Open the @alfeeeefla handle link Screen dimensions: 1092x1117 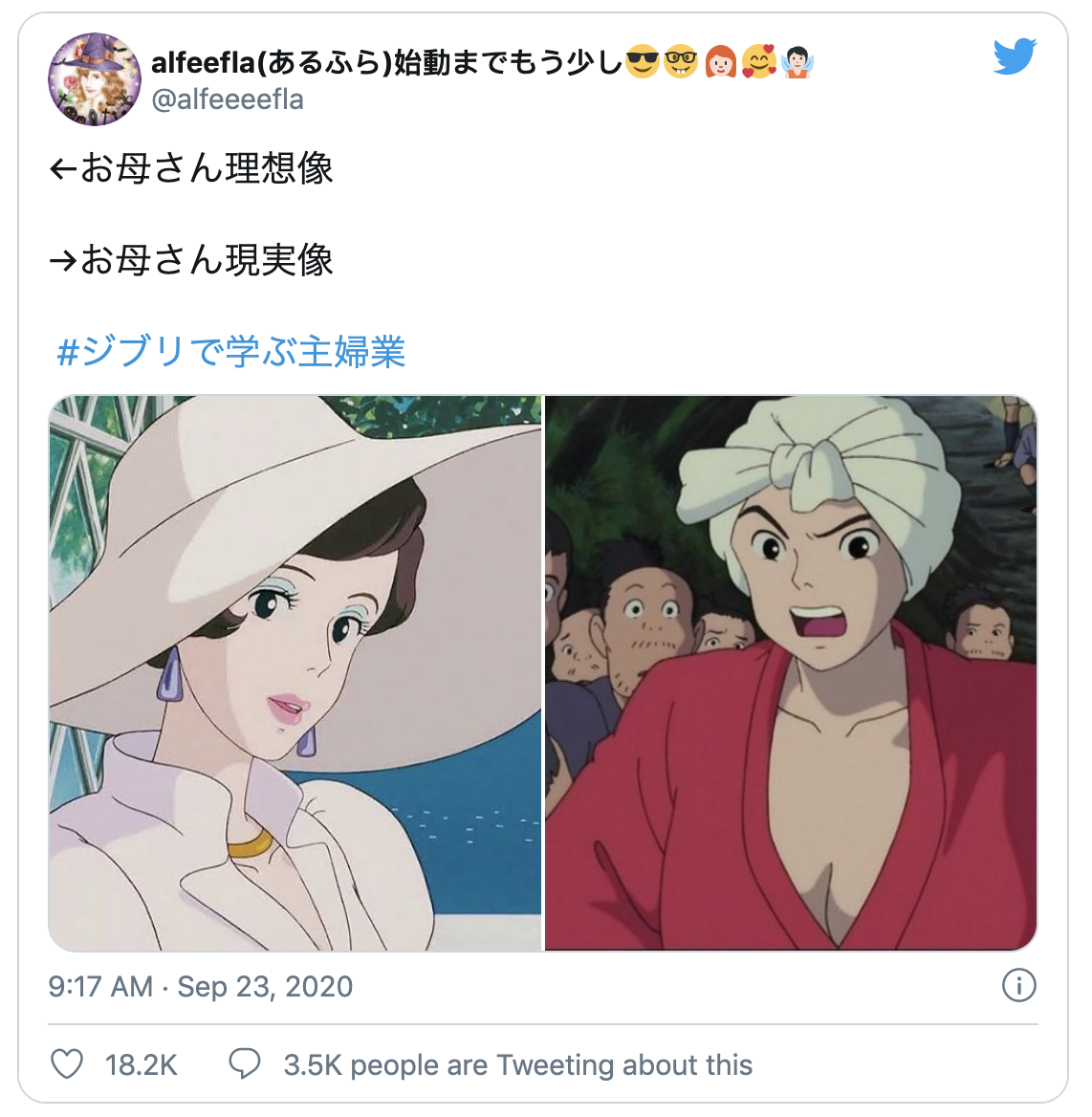point(228,99)
